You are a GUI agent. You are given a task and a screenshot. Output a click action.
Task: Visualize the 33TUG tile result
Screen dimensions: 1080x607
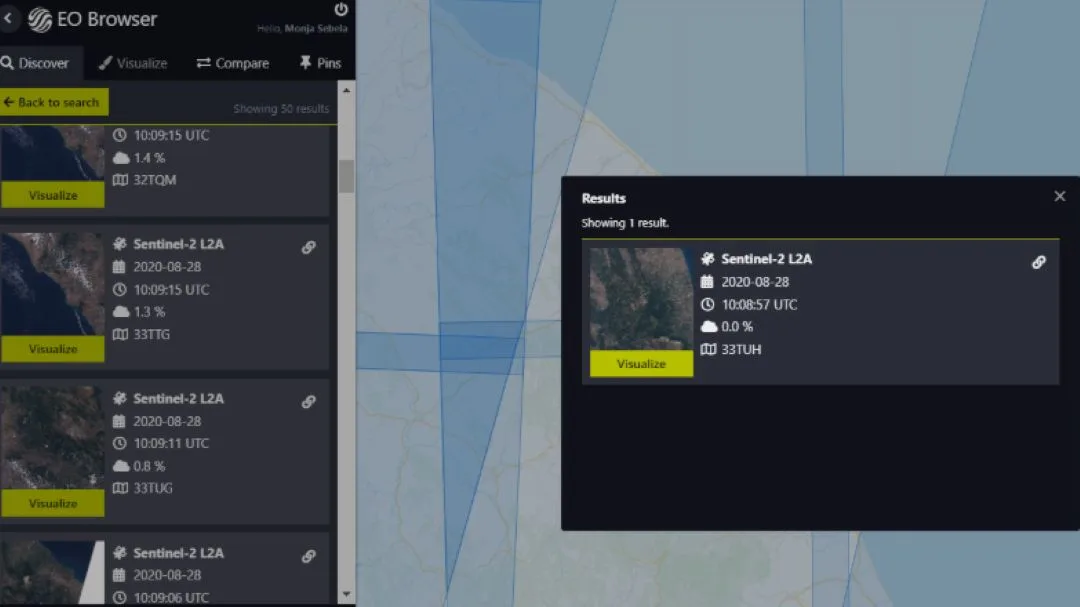pyautogui.click(x=53, y=503)
